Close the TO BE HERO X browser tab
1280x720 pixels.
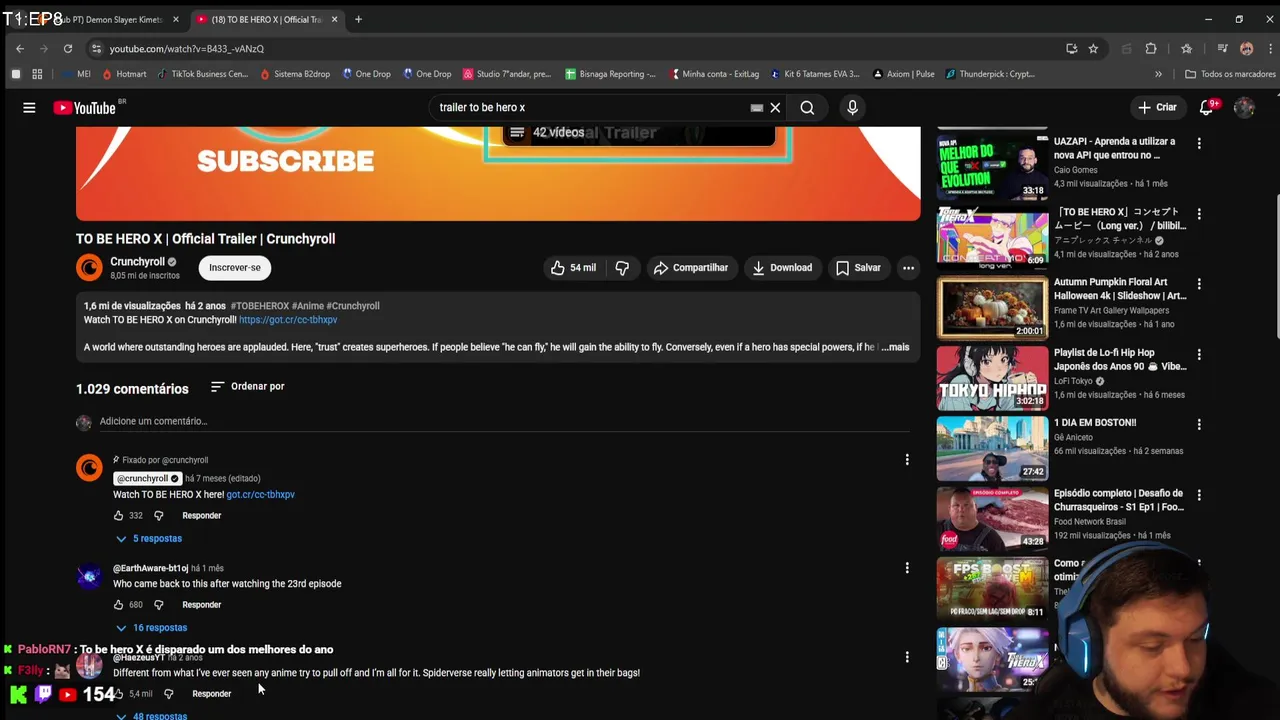[x=334, y=19]
